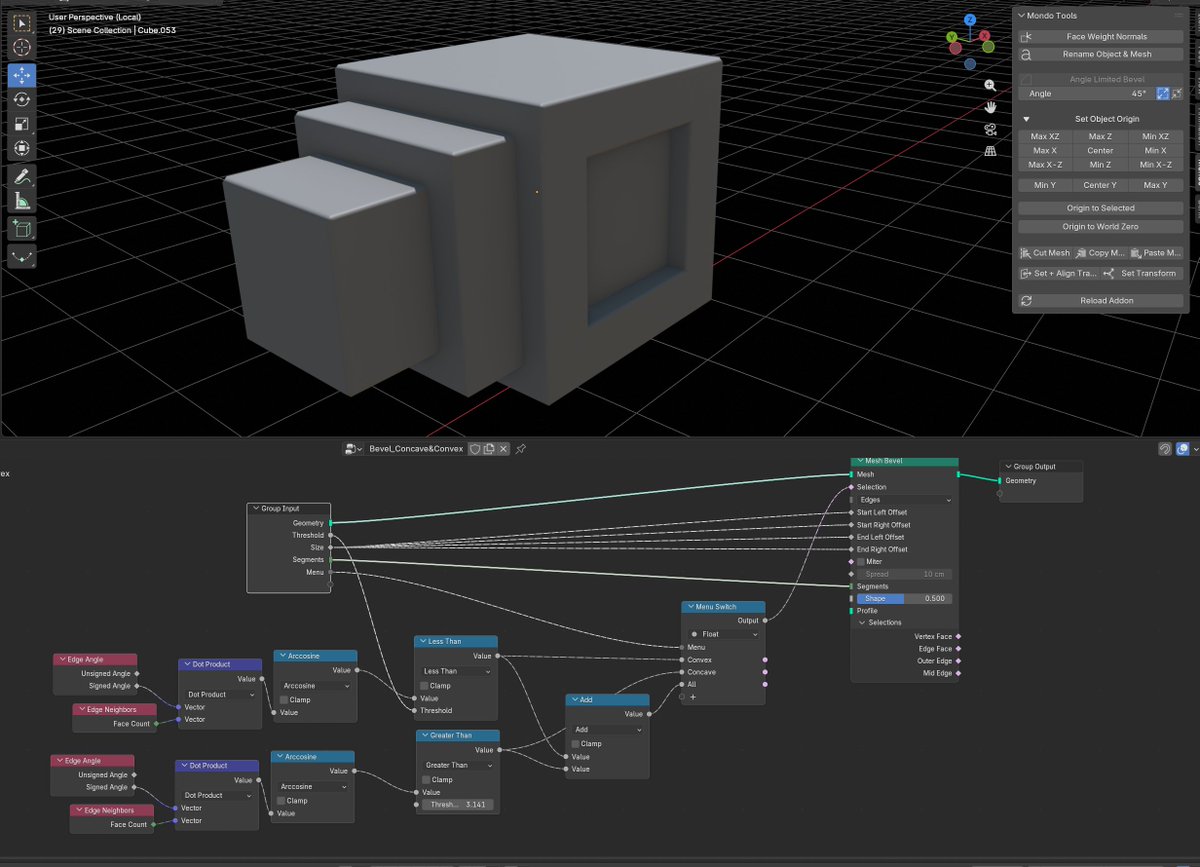The height and width of the screenshot is (867, 1200).
Task: Activate the 3D Cursor tool
Action: click(22, 47)
